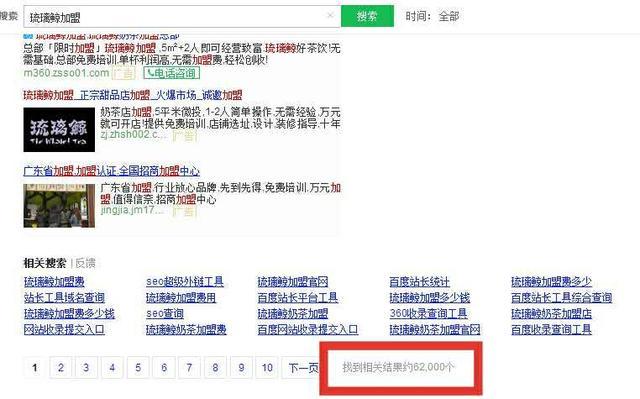
Task: Go to results page 3
Action: 86,368
